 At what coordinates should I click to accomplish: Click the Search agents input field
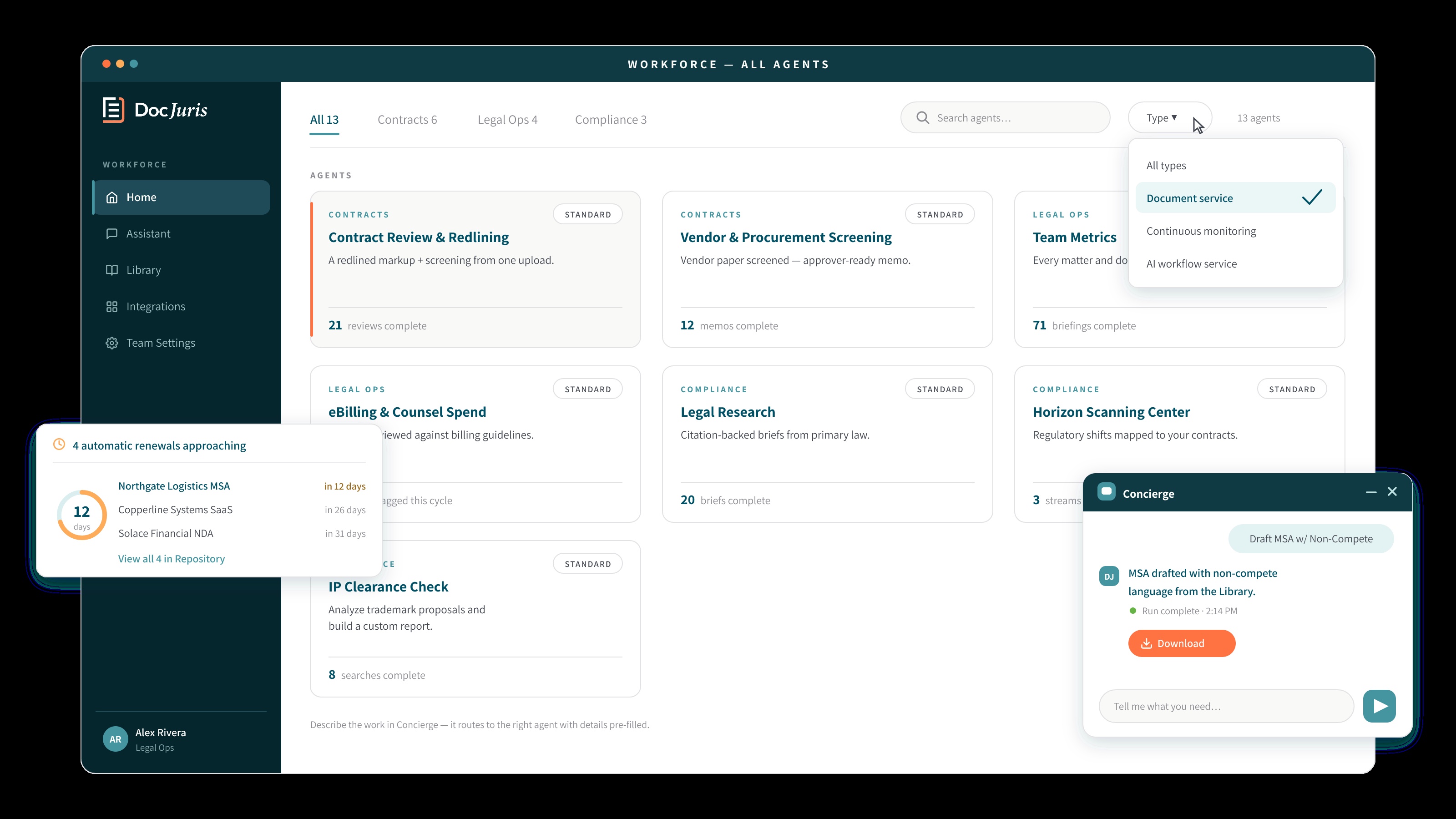[x=1005, y=117]
